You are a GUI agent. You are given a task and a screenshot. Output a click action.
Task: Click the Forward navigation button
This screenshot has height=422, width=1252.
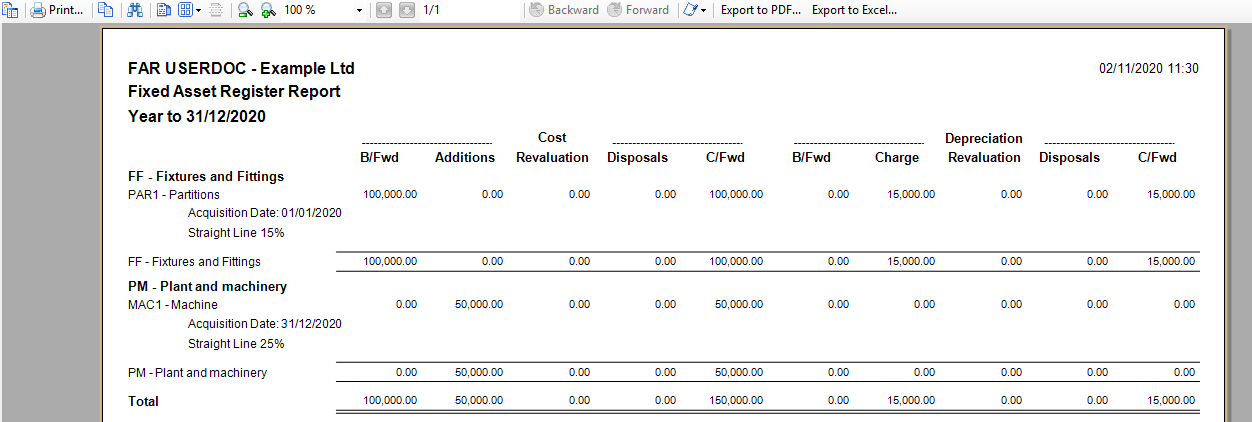(x=639, y=10)
